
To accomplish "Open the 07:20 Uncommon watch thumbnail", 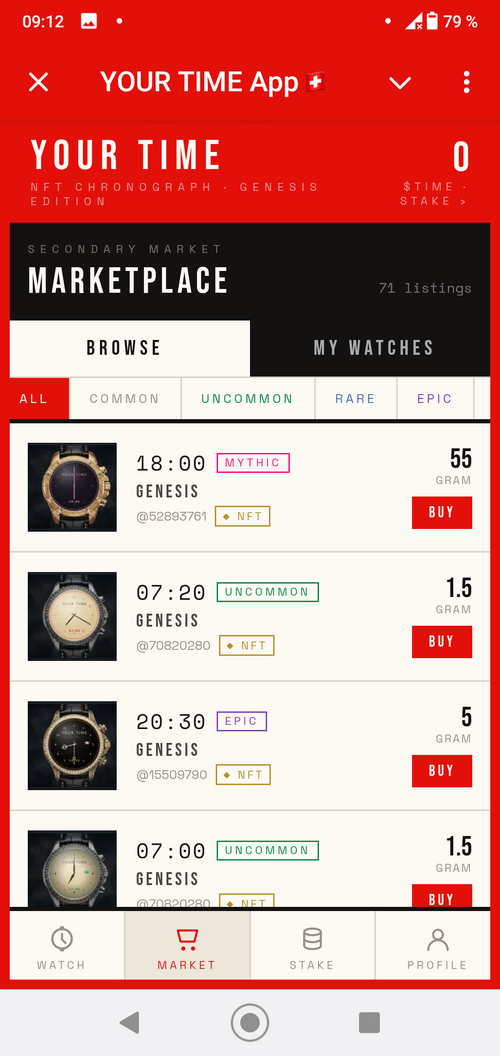I will [72, 616].
